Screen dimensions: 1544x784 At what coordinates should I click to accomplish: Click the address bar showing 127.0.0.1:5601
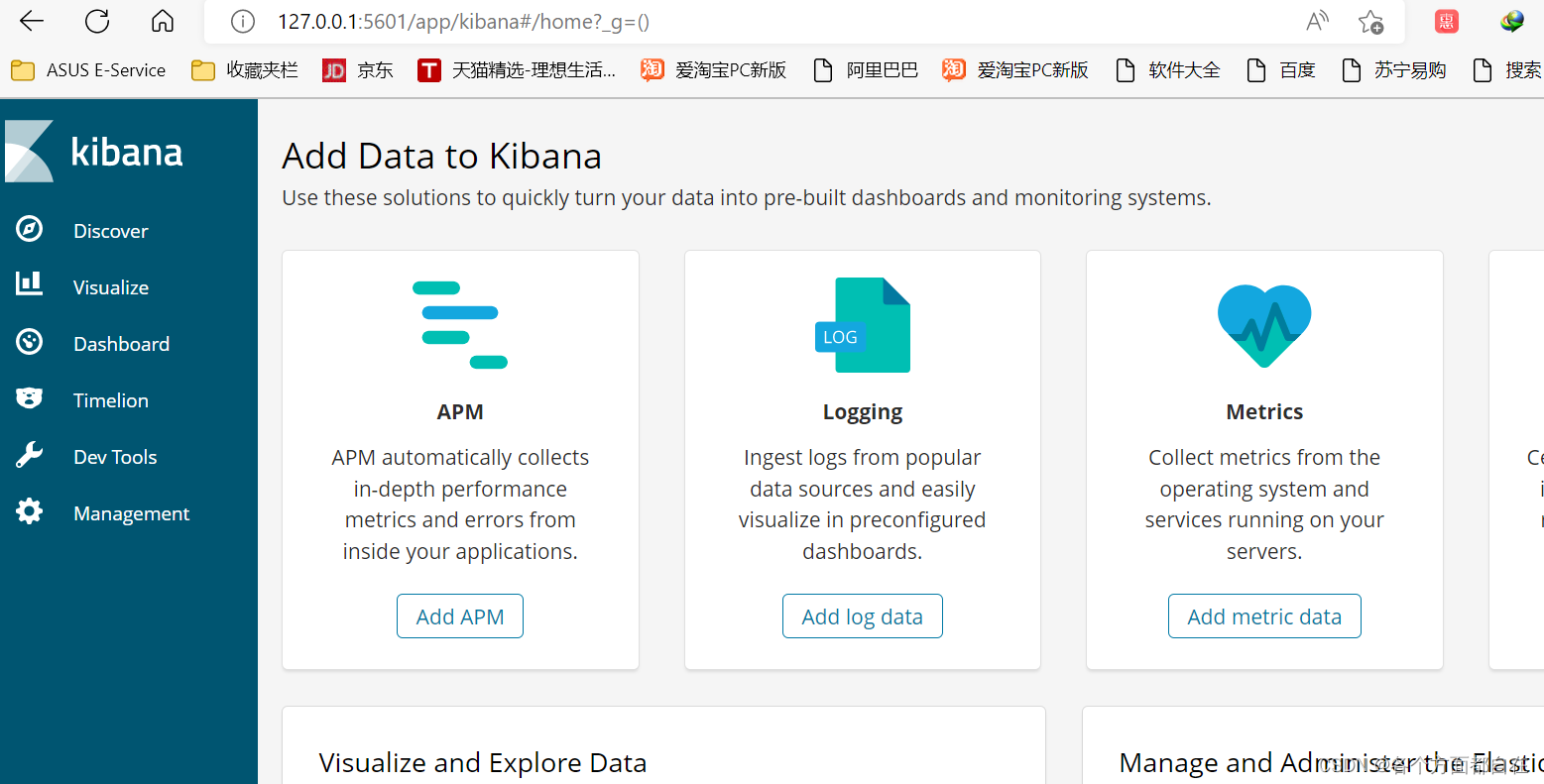(694, 22)
